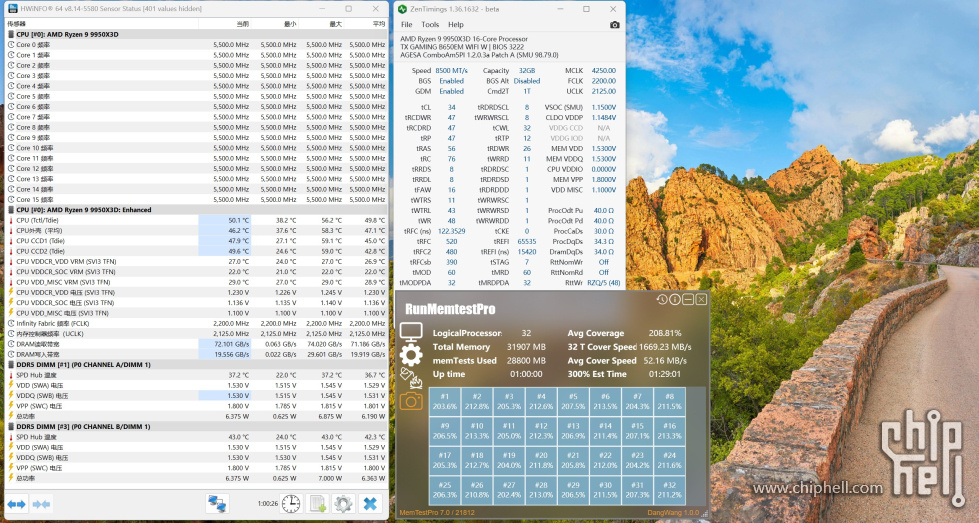Click the 最小 column header in HWiNFO
Screen dimensions: 979x523
tap(275, 24)
